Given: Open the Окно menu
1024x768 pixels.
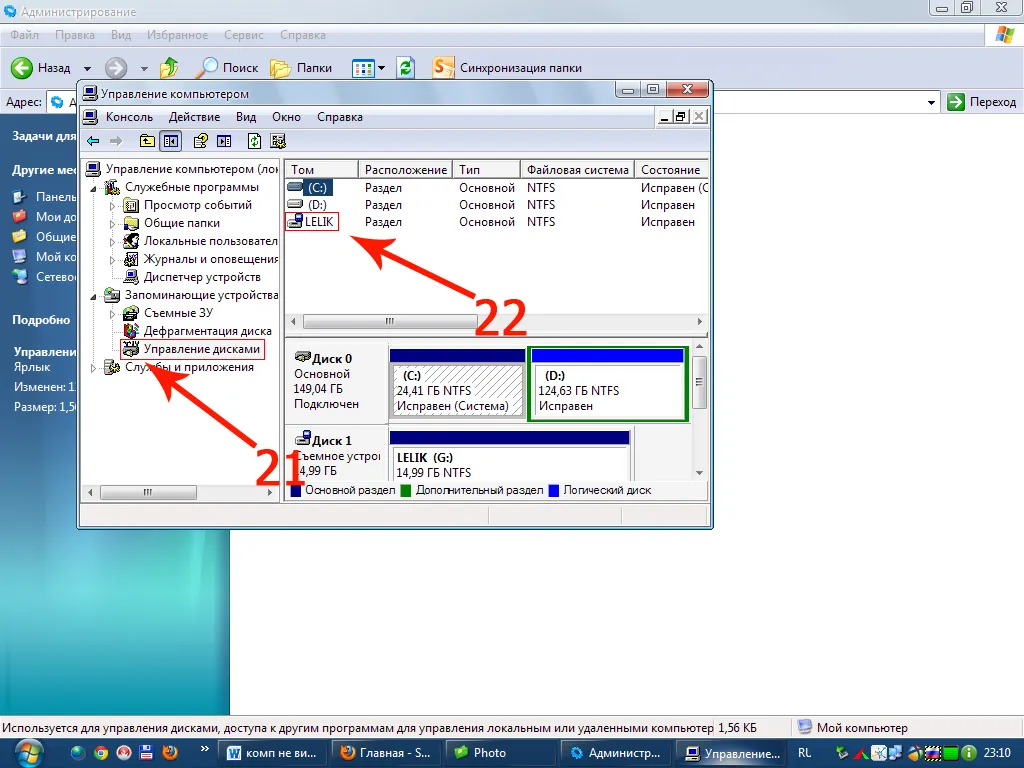Looking at the screenshot, I should point(286,117).
